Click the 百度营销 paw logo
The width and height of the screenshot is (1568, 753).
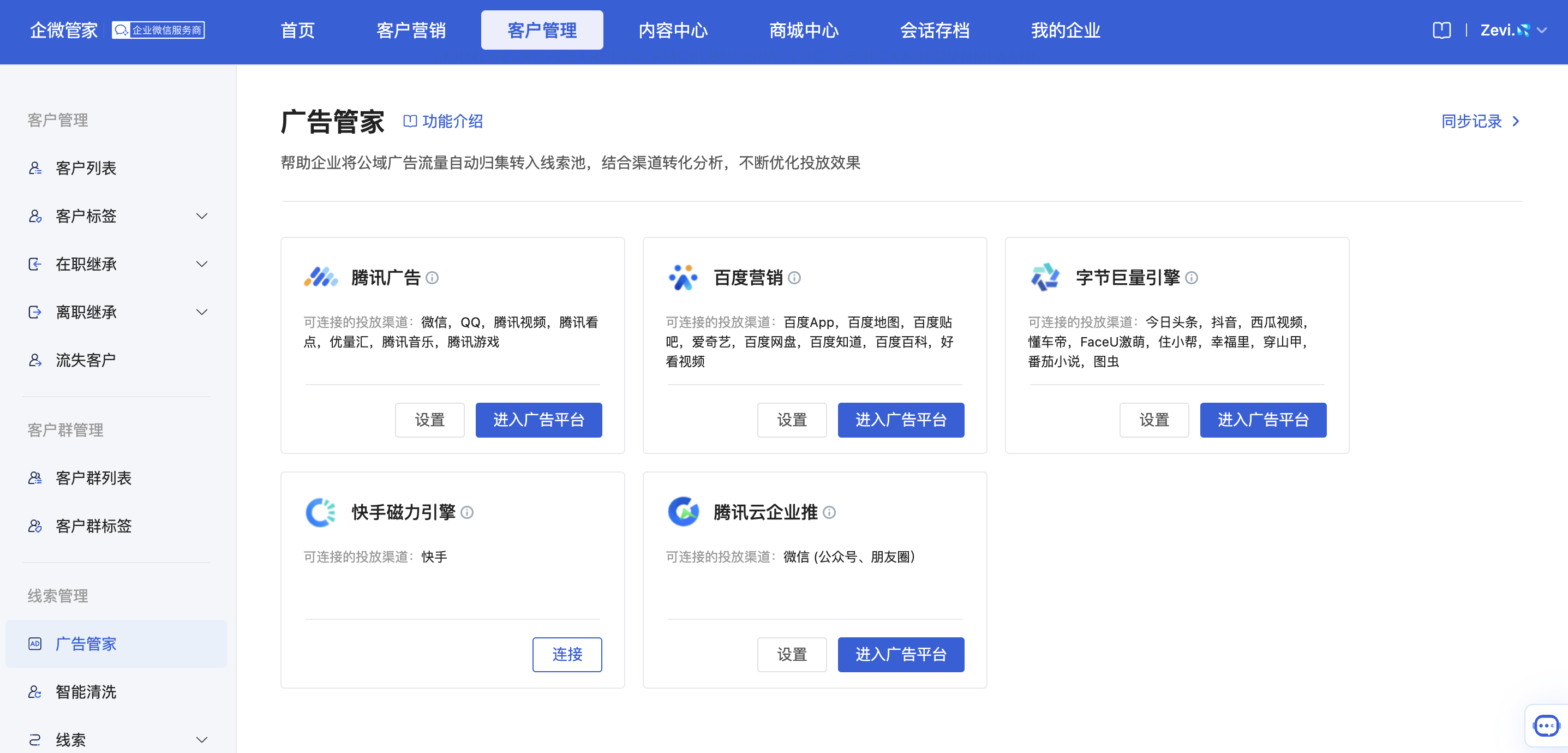(683, 277)
